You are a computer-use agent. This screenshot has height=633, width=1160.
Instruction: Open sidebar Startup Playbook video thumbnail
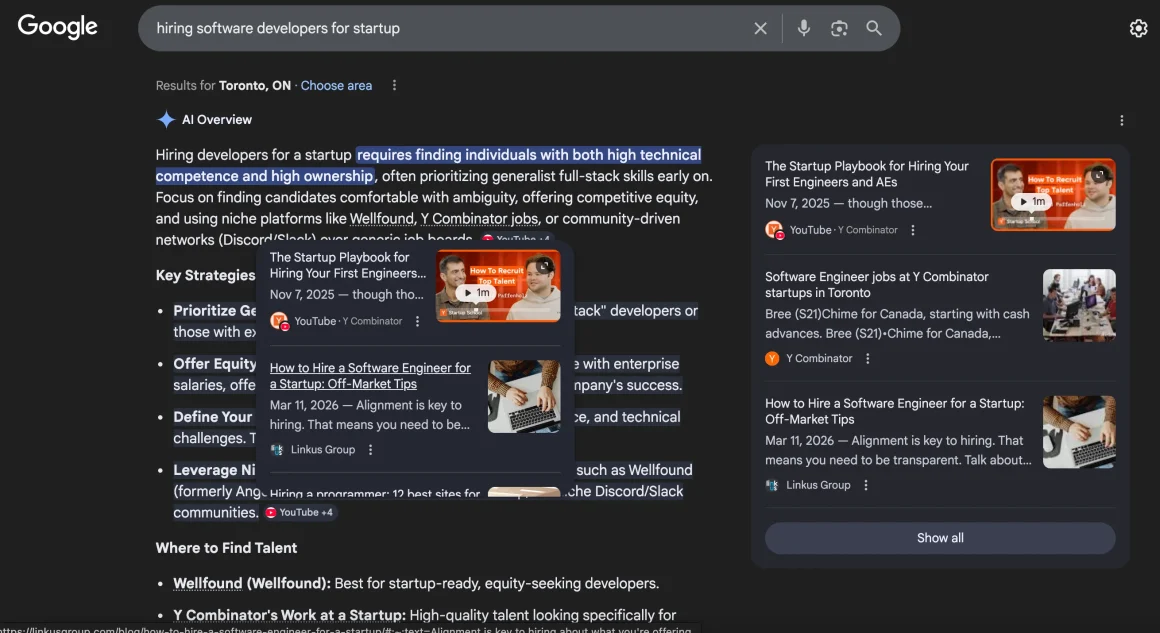tap(1053, 194)
